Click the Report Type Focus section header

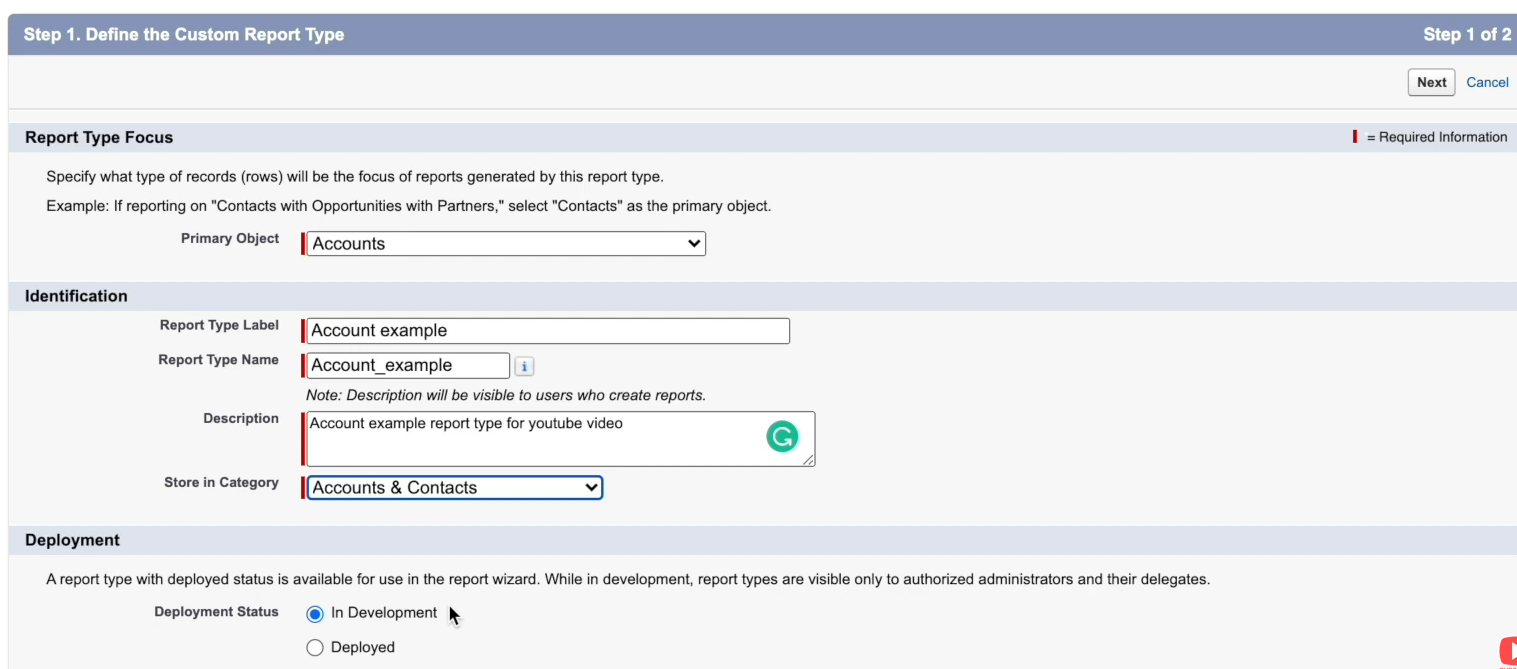click(99, 137)
